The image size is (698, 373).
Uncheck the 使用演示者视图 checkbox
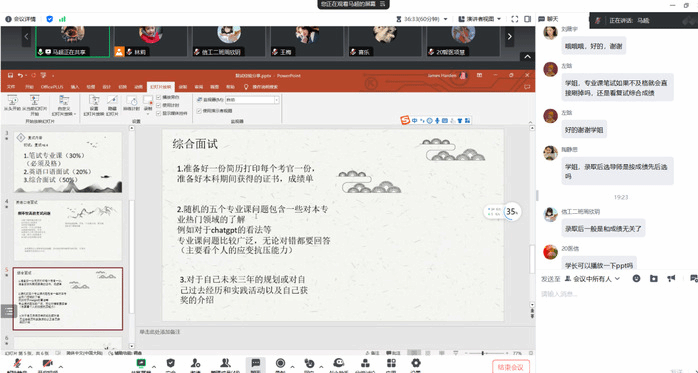point(199,111)
